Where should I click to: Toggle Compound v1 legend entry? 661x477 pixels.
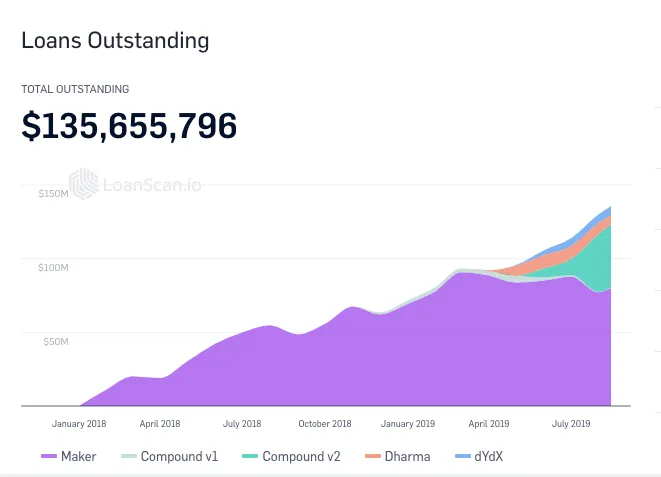169,456
